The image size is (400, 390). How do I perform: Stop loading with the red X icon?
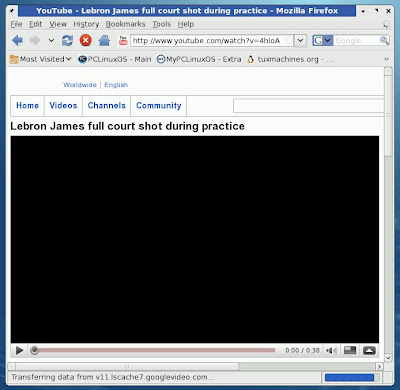click(x=86, y=41)
